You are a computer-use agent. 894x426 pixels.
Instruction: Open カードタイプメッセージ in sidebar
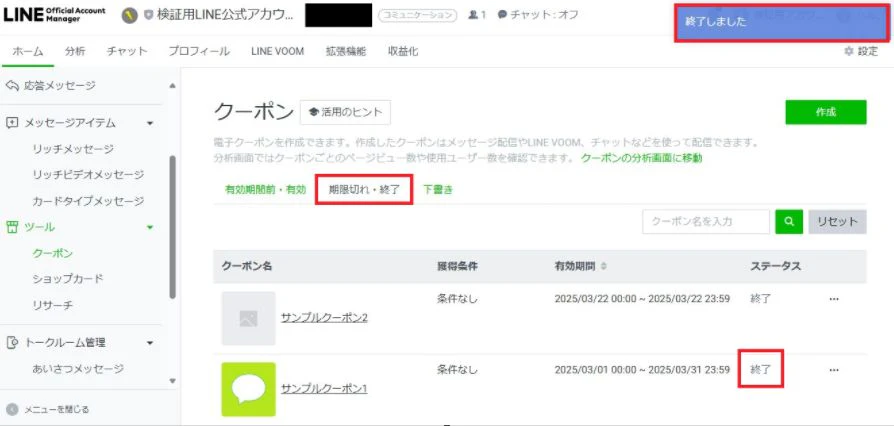tap(88, 201)
